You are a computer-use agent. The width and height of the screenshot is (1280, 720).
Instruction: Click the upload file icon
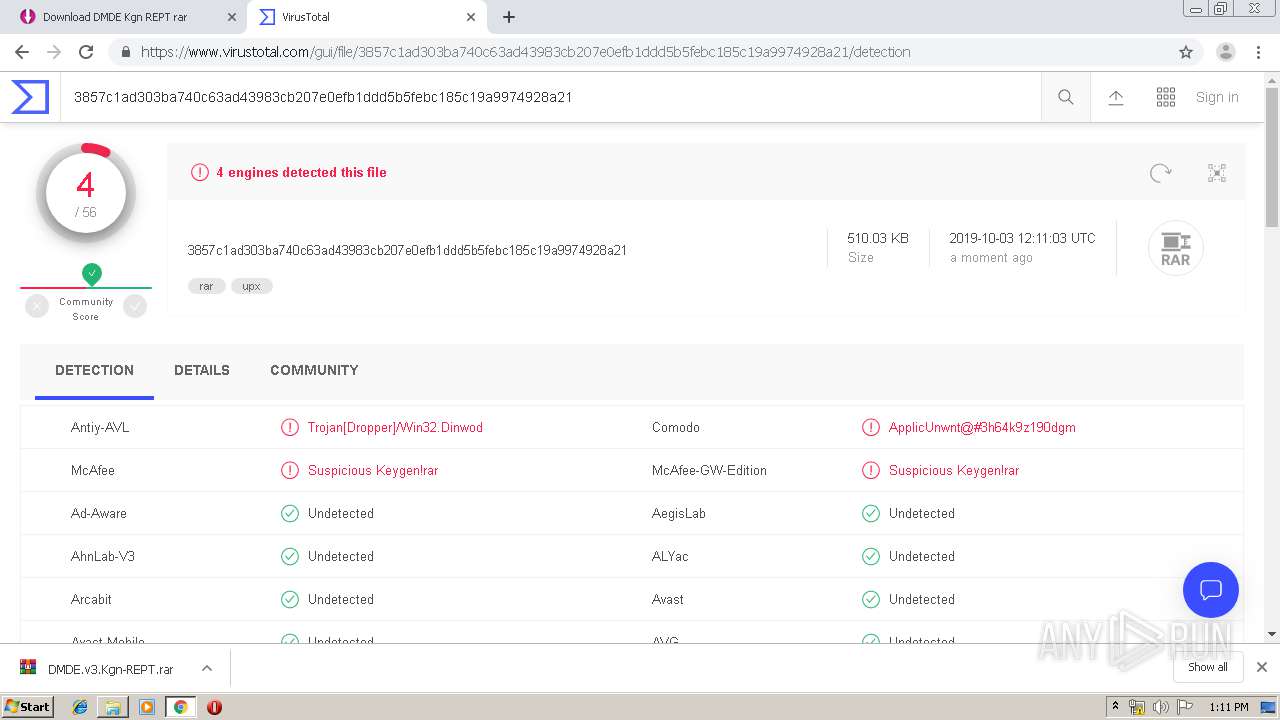click(x=1116, y=97)
